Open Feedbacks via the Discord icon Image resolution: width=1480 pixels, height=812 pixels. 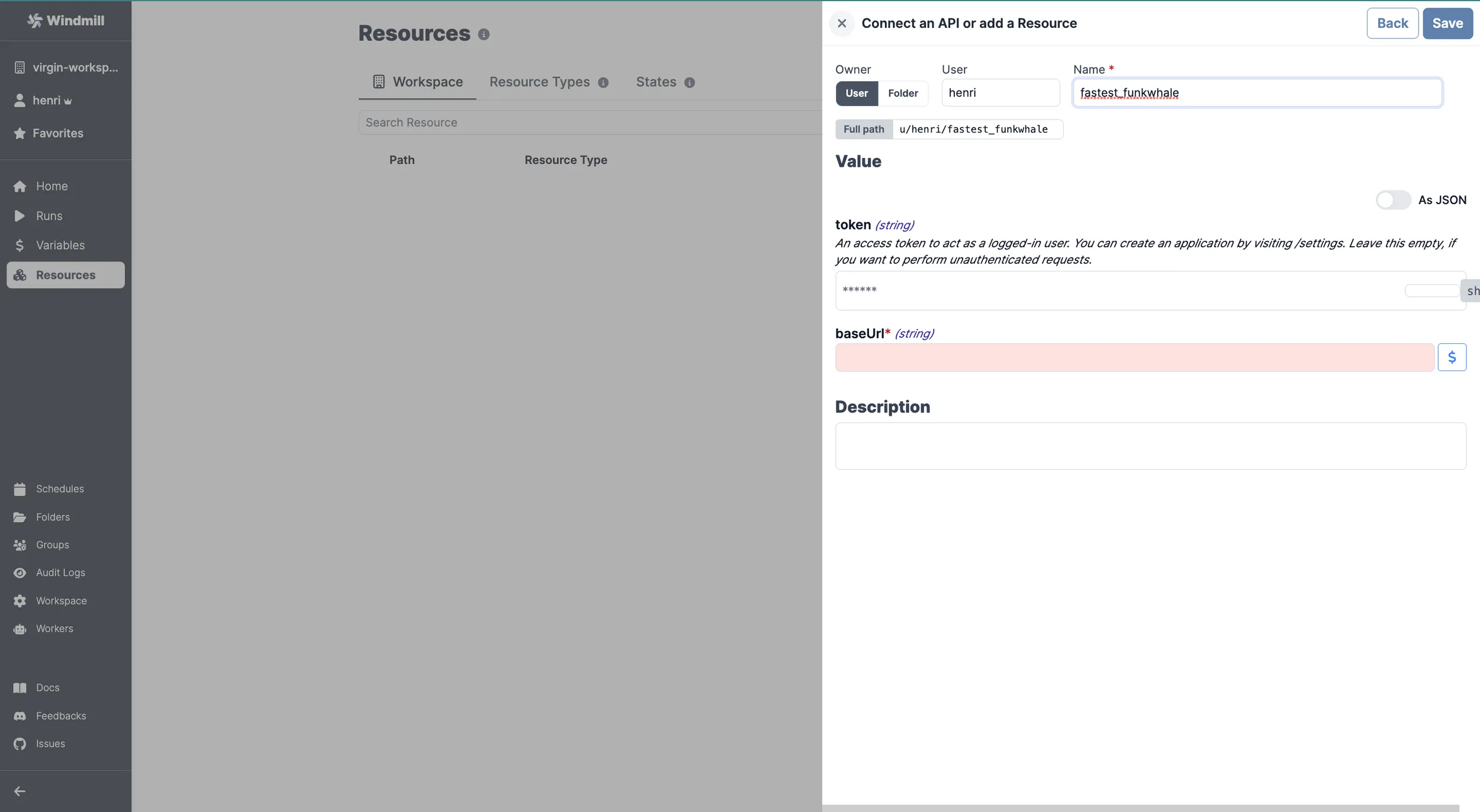pyautogui.click(x=62, y=716)
